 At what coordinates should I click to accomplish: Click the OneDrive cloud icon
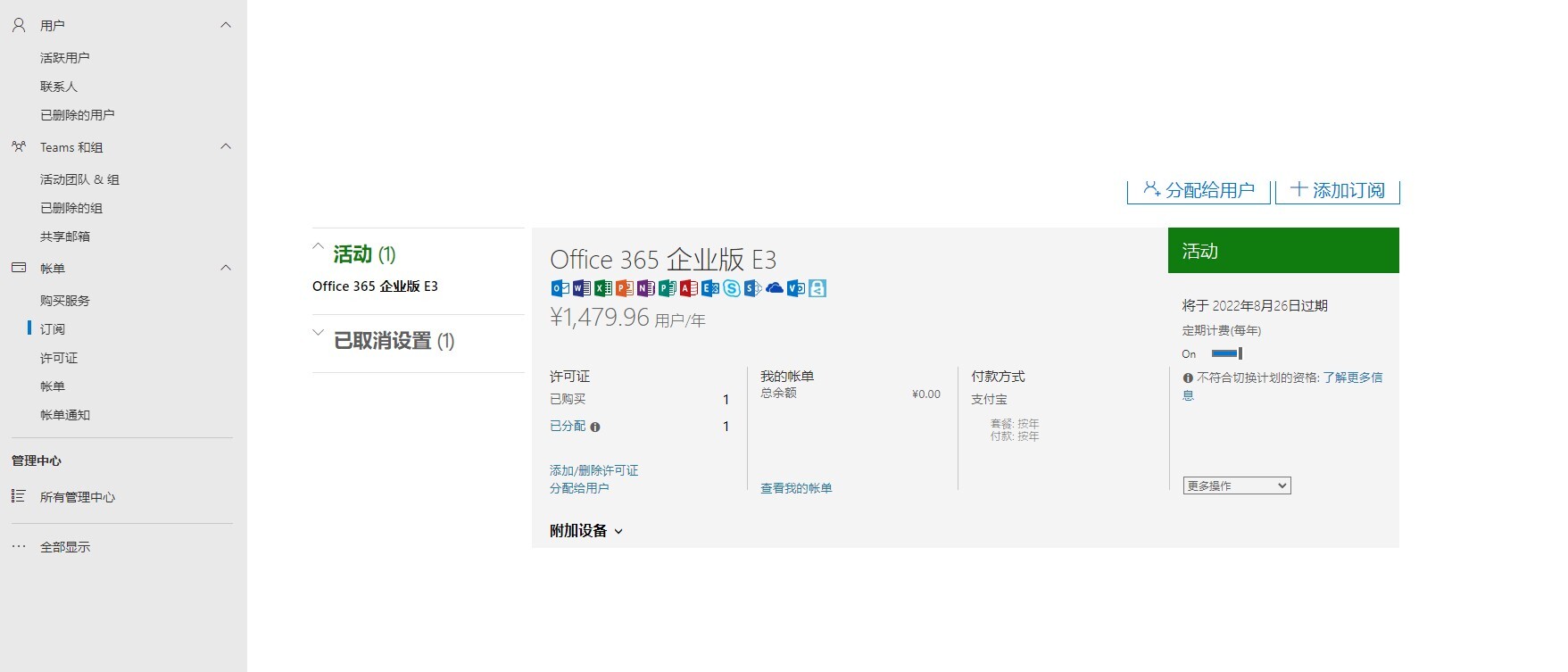(775, 288)
